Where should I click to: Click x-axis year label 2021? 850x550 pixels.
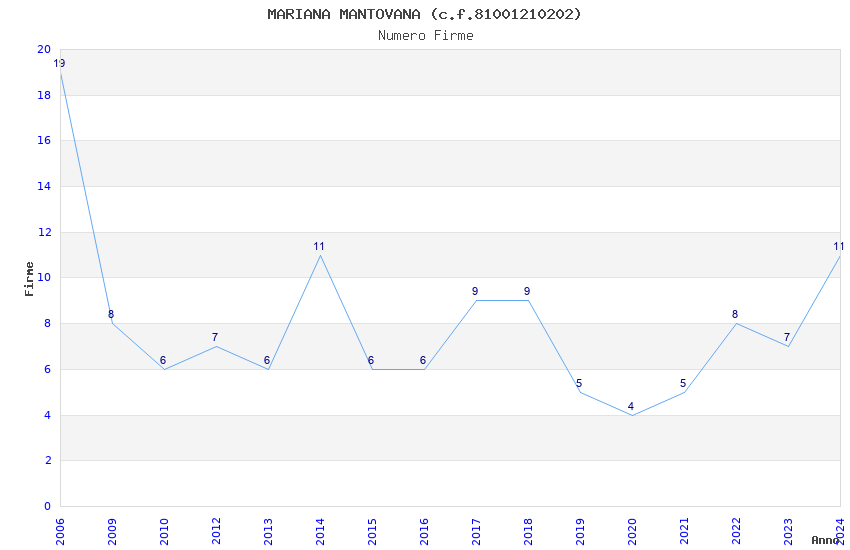[x=685, y=531]
